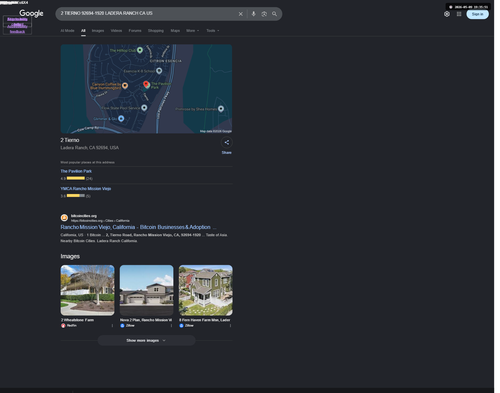This screenshot has width=500, height=393.
Task: Open options menu for 2 Wheatstone Farm image
Action: (112, 326)
